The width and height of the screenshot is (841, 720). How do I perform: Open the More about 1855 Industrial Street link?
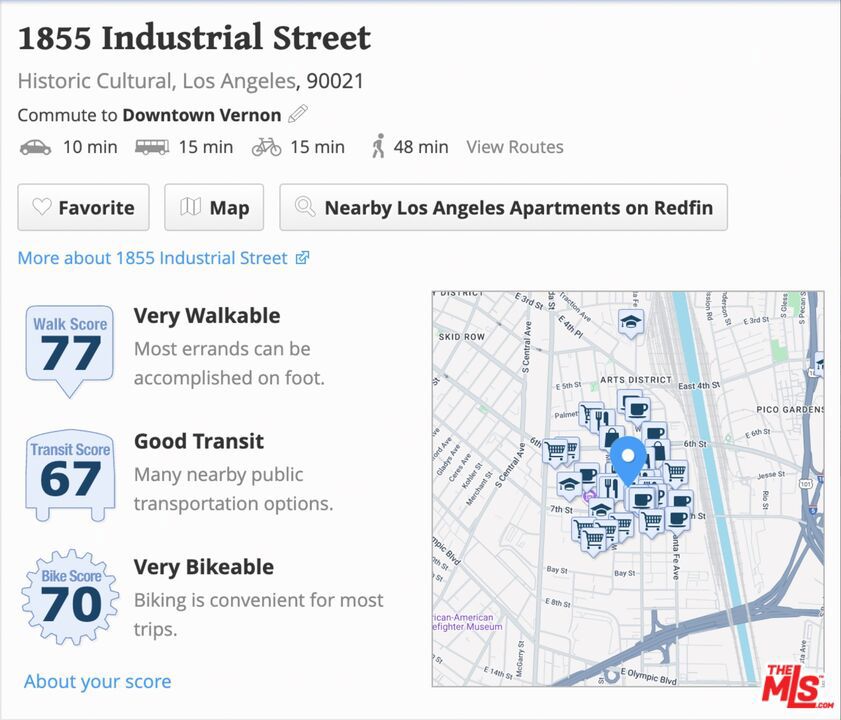pos(150,258)
